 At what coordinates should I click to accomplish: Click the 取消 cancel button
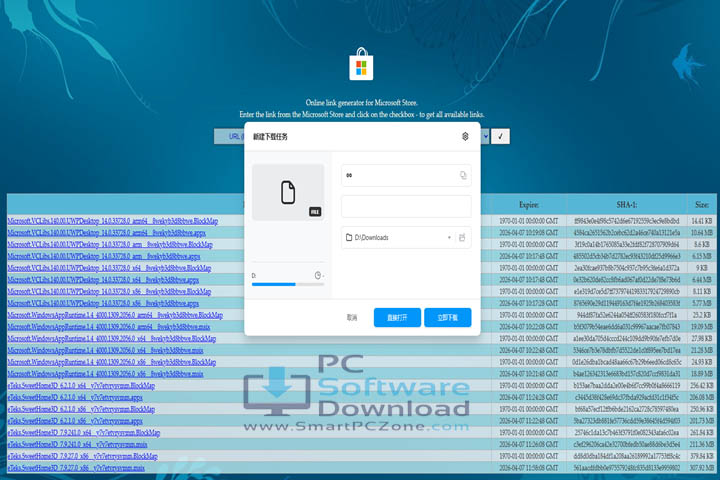tap(352, 317)
